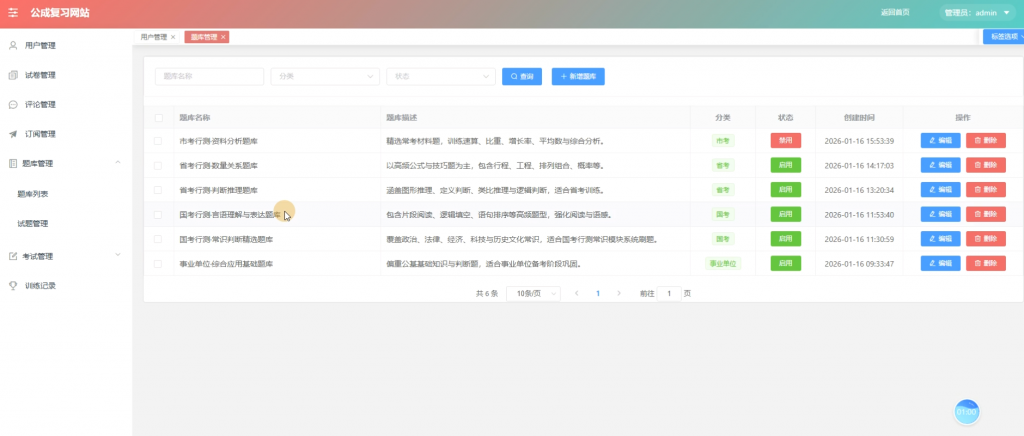Image resolution: width=1024 pixels, height=436 pixels.
Task: Click the 前往 page number input box
Action: 669,294
